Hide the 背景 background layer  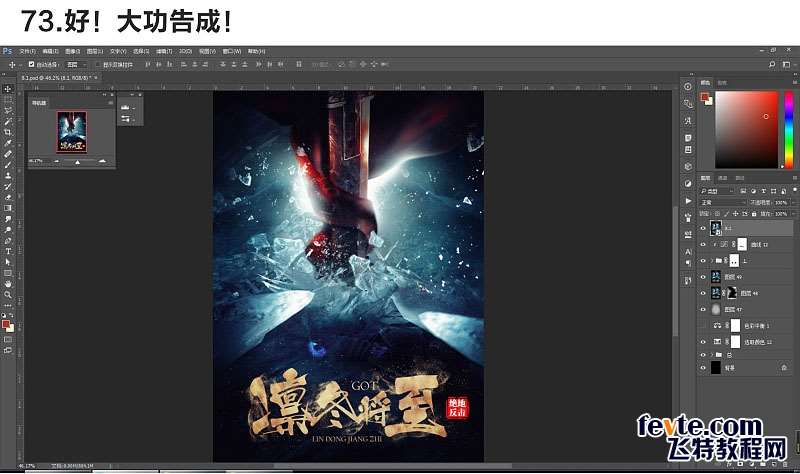point(703,367)
